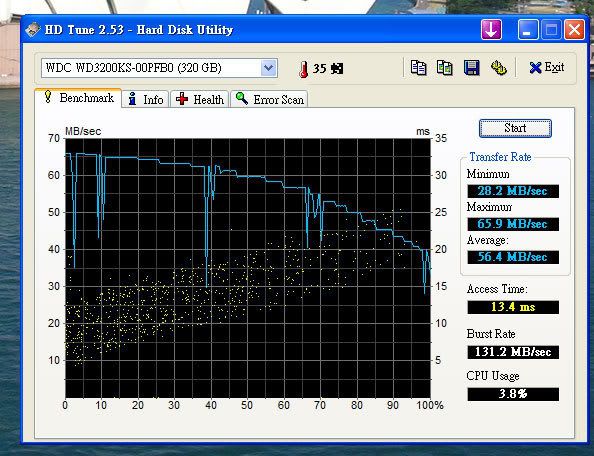Screen dimensions: 594x456
Task: Open the Health tab
Action: (x=200, y=100)
